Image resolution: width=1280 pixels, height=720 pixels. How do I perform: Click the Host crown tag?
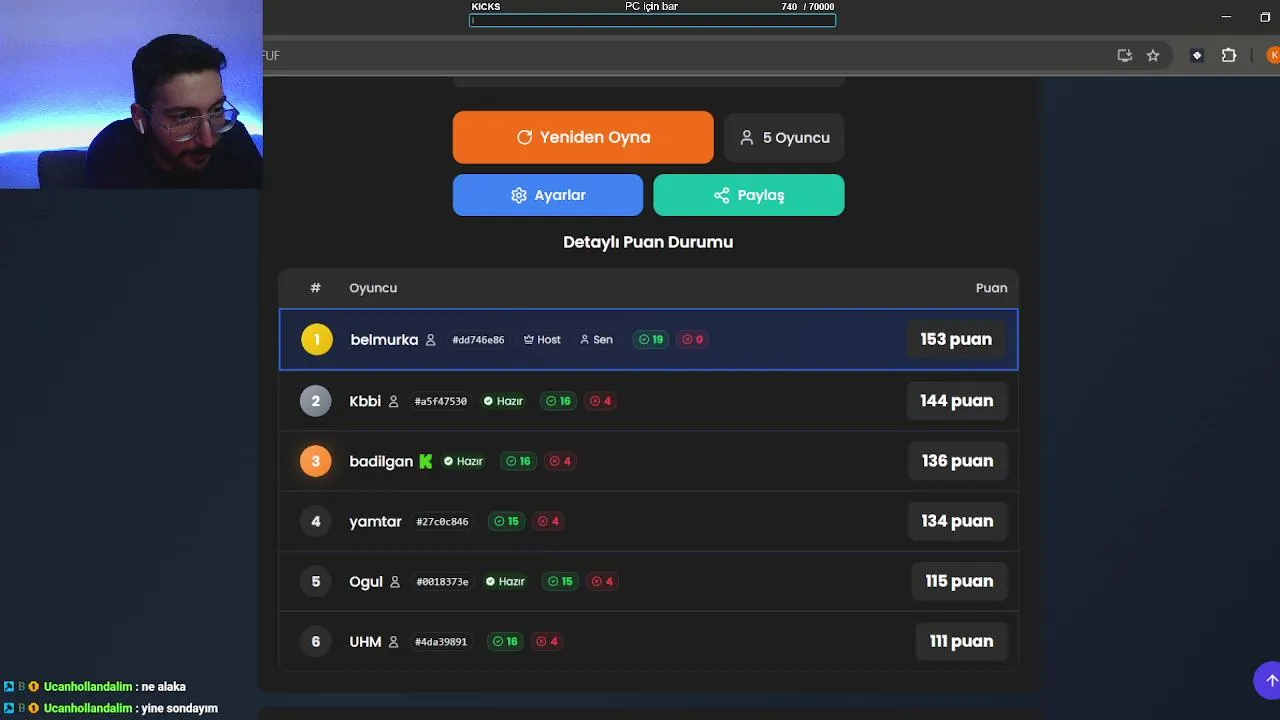[x=542, y=340]
